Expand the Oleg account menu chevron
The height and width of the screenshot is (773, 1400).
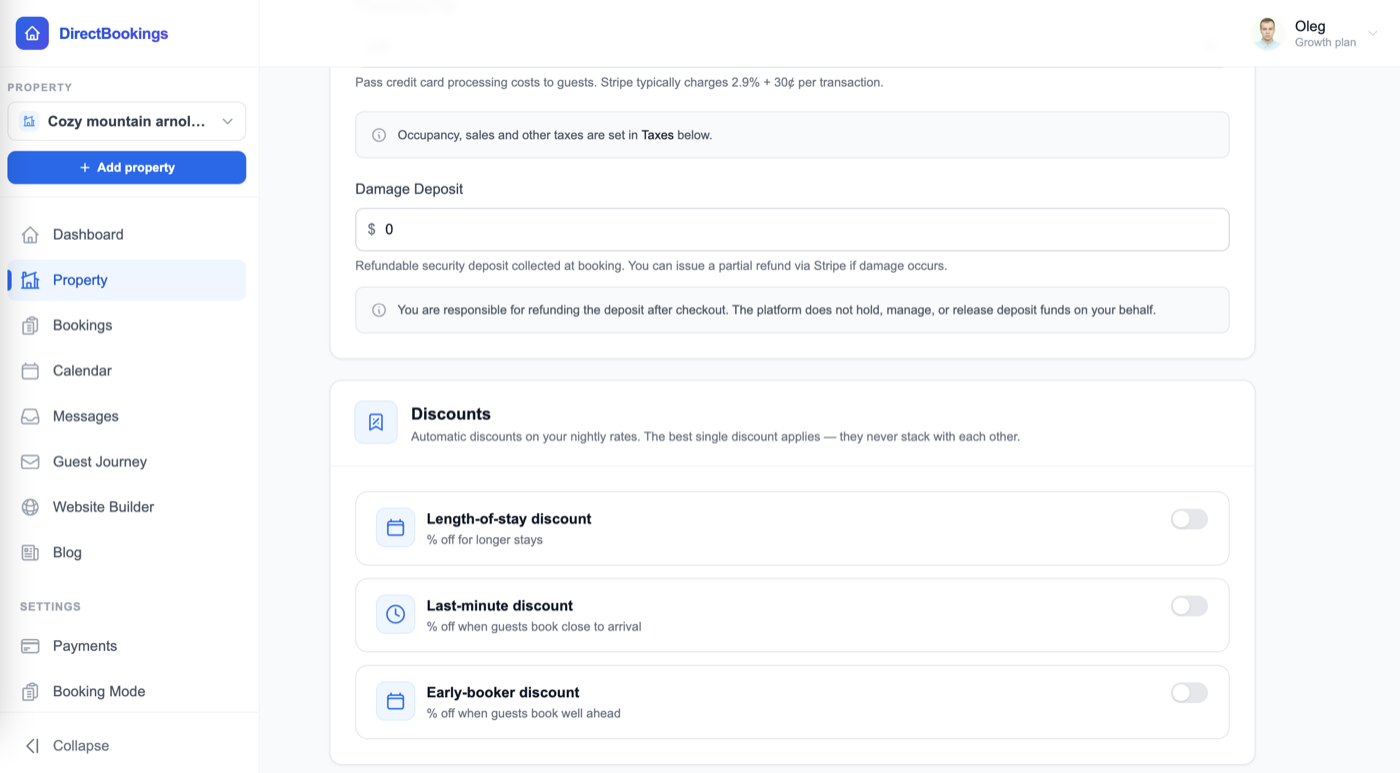coord(1373,34)
